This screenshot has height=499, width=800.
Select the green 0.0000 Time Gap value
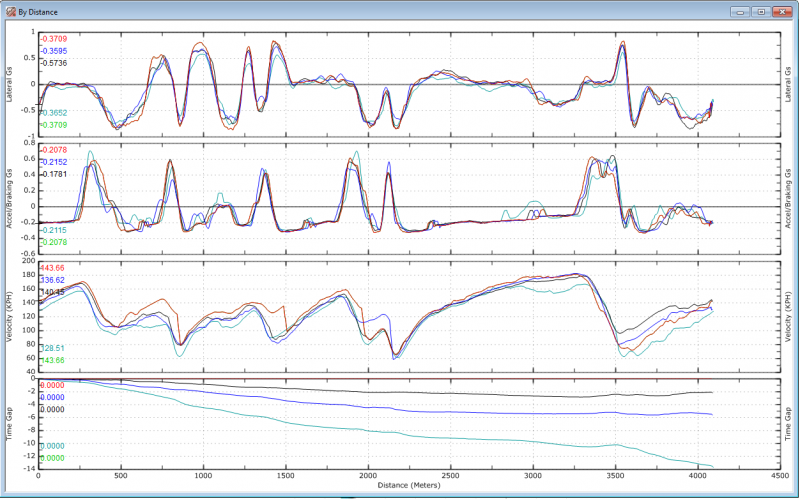coord(53,458)
